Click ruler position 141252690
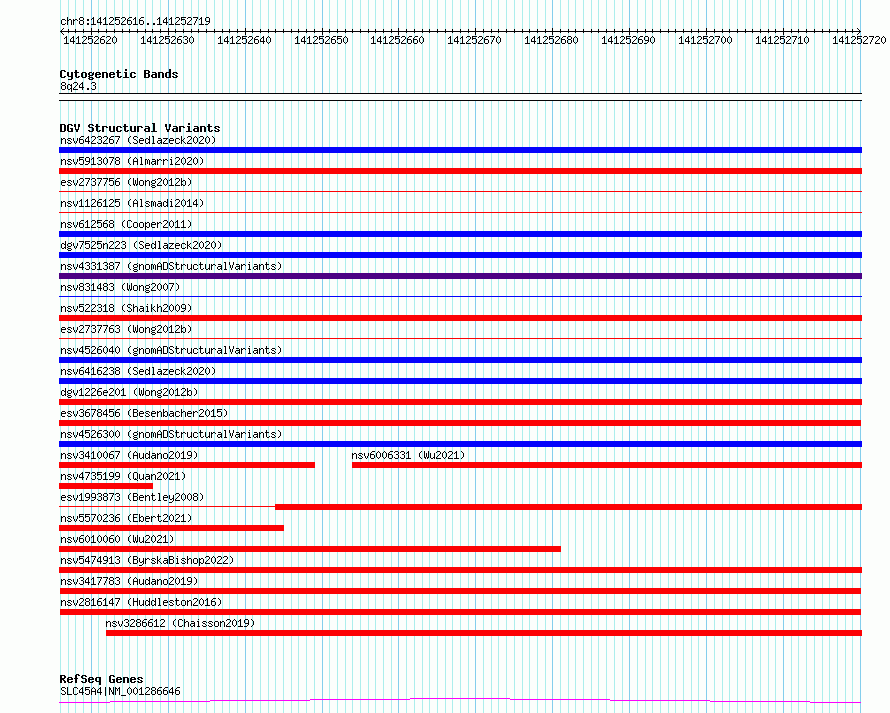This screenshot has width=890, height=713. pyautogui.click(x=628, y=40)
